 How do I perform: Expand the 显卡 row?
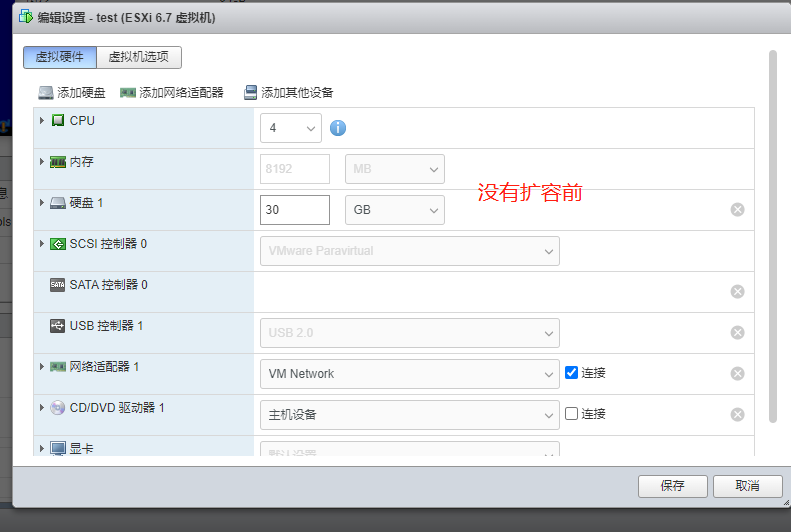(x=42, y=448)
